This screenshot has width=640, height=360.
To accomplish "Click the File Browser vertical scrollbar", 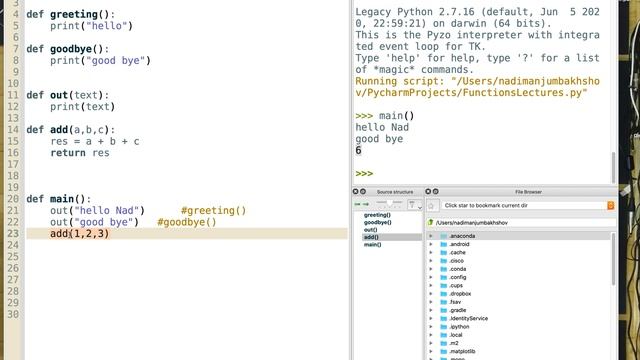I will 613,259.
